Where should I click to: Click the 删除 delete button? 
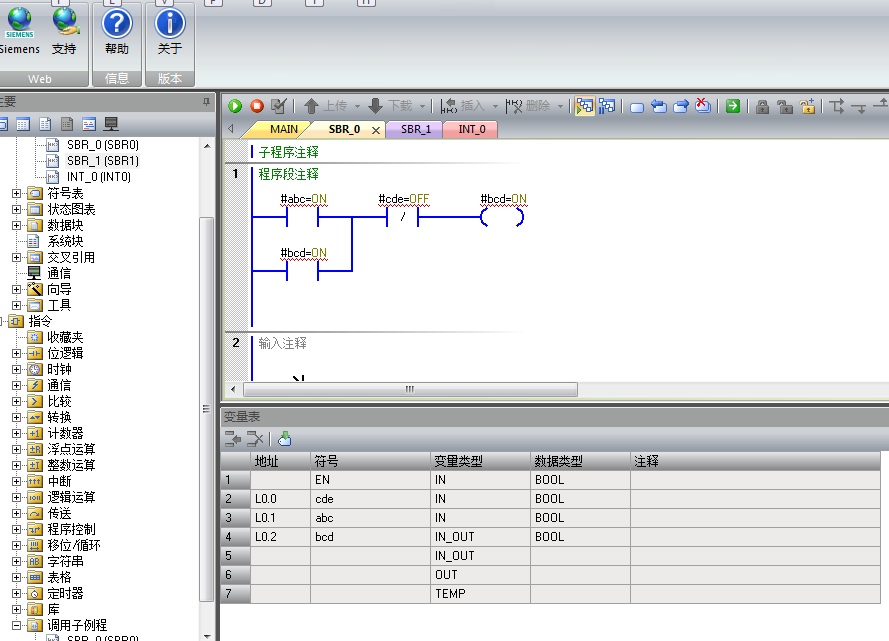[x=528, y=106]
